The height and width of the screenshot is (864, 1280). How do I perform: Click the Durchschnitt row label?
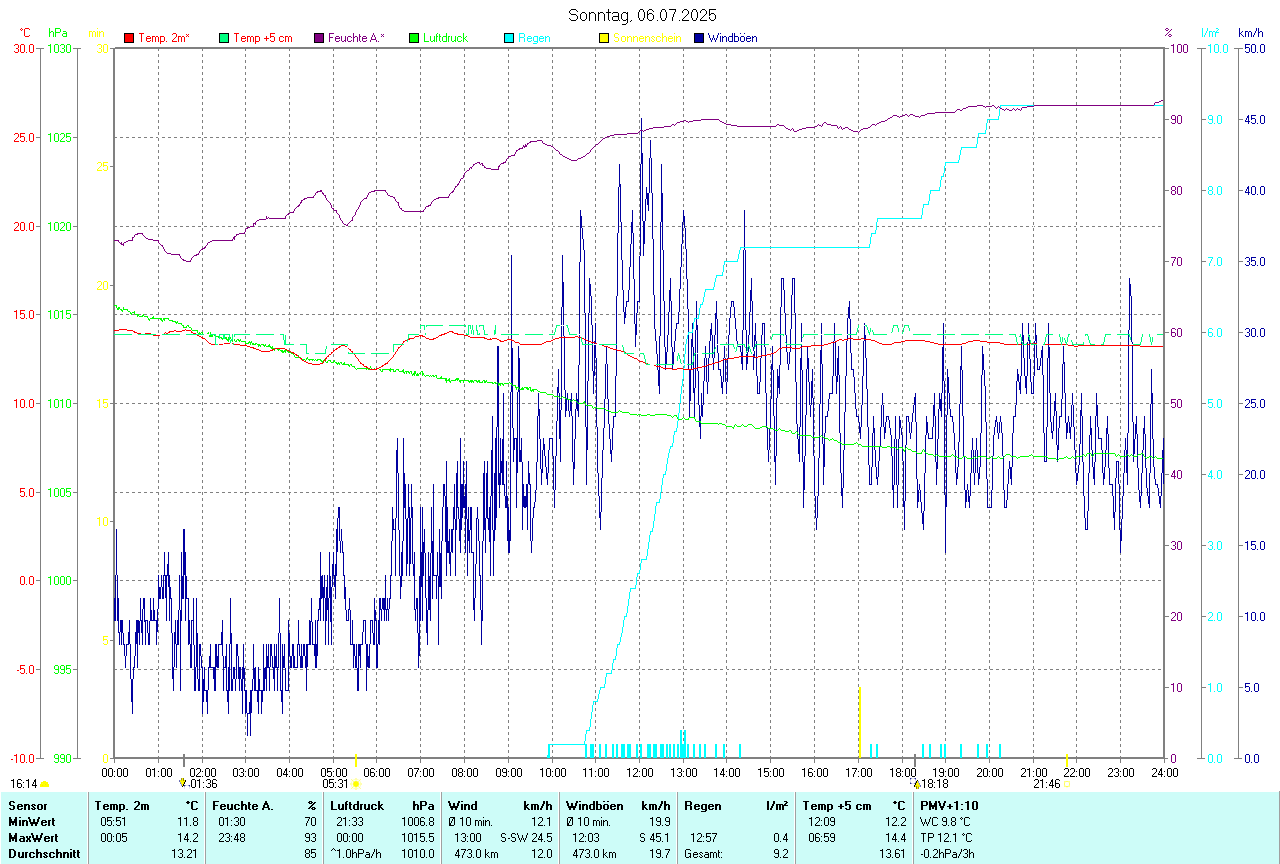point(44,854)
